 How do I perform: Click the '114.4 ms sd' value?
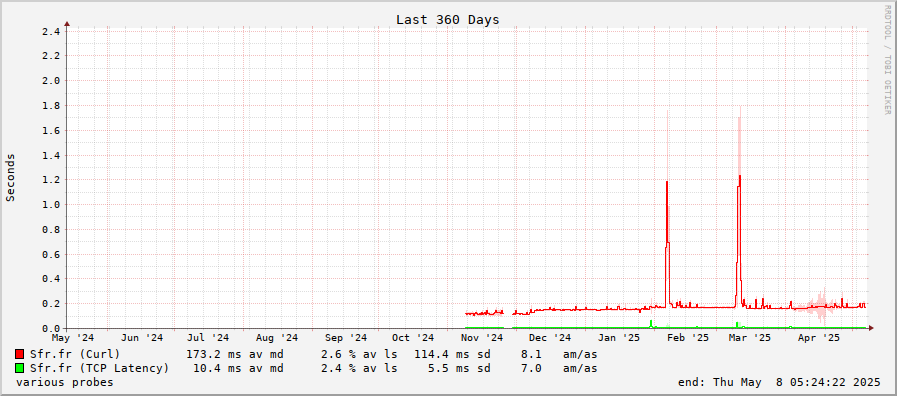[x=452, y=354]
